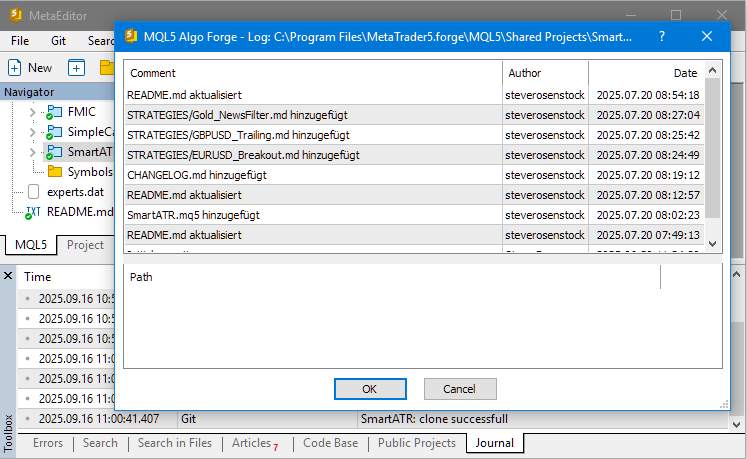Open the Errors tab in Toolbox
Image resolution: width=747 pixels, height=459 pixels.
coord(48,443)
